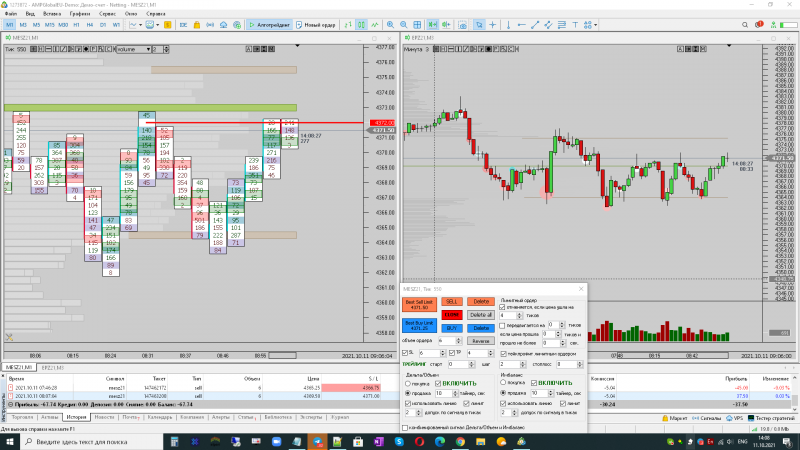The height and width of the screenshot is (450, 800).
Task: Click the red CLOSE button
Action: 452,315
